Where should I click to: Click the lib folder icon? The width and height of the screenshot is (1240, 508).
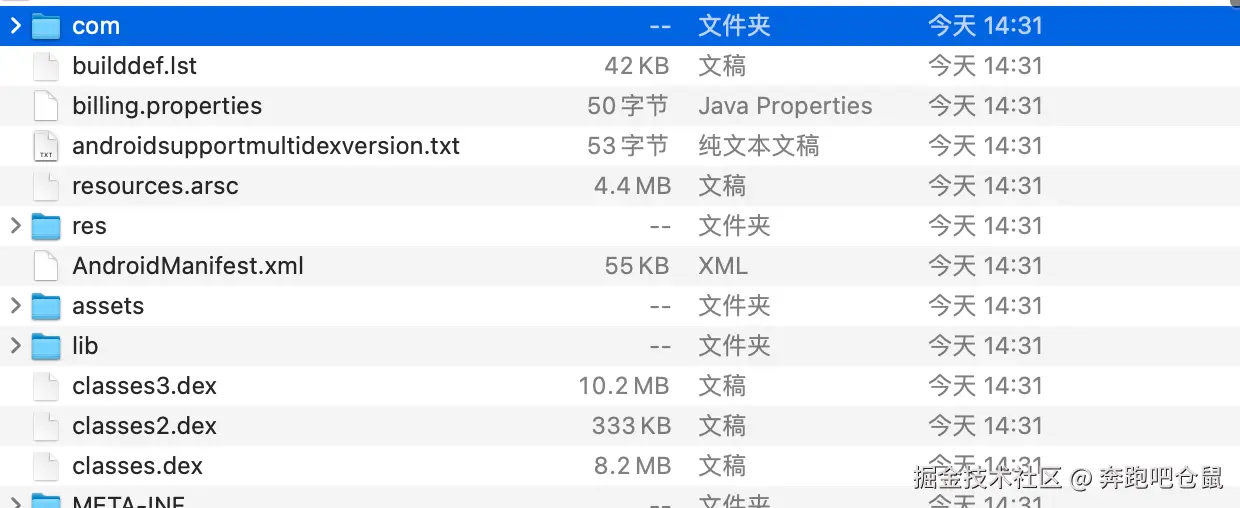tap(46, 346)
